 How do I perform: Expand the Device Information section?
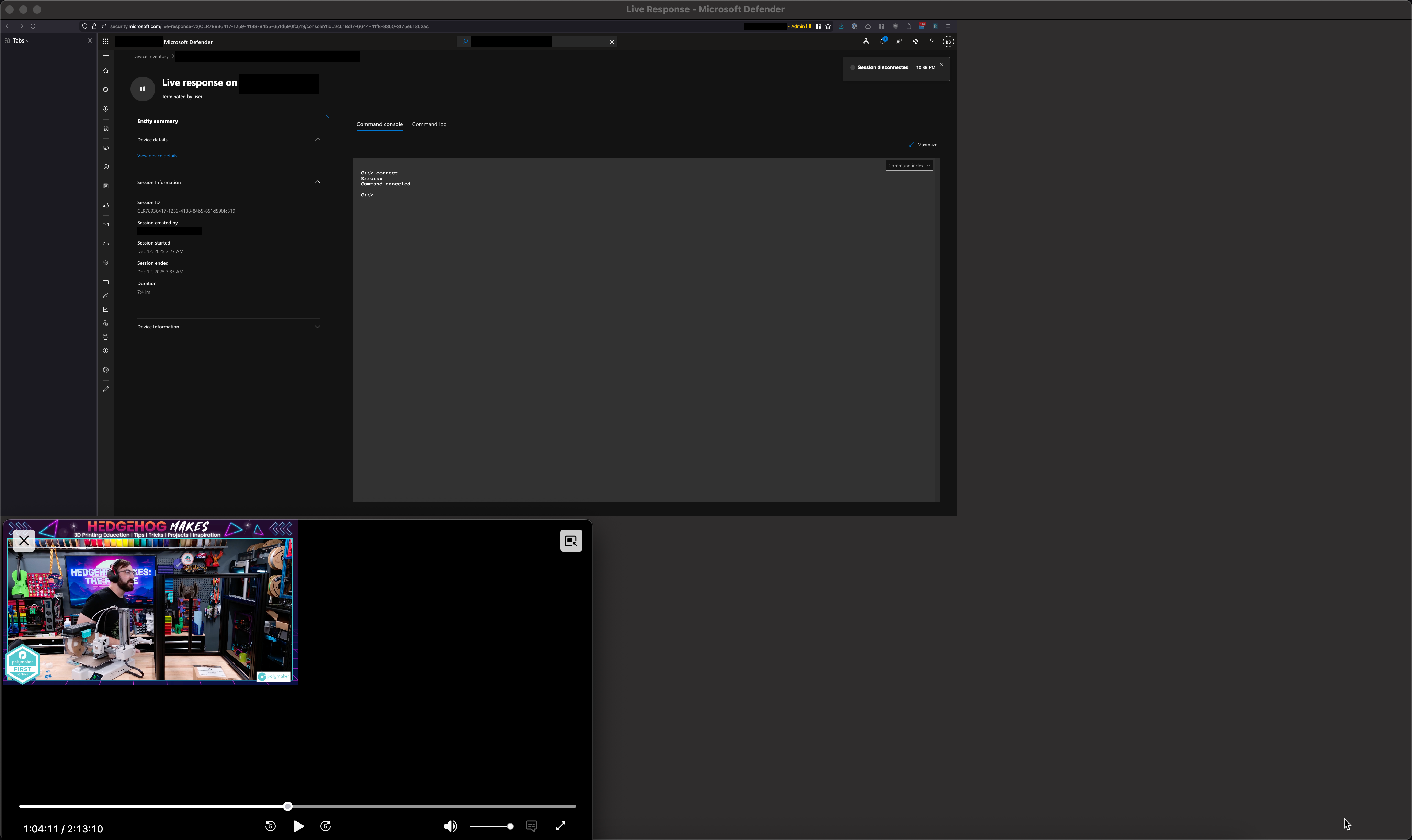click(x=317, y=327)
